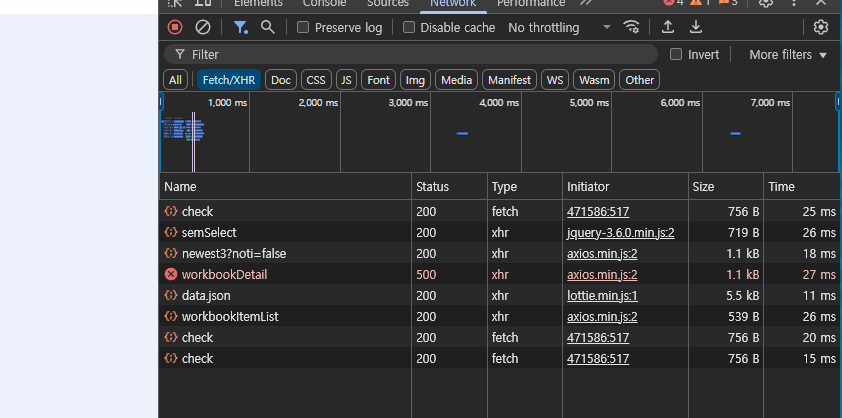Image resolution: width=842 pixels, height=418 pixels.
Task: Toggle the filter funnel icon
Action: (x=240, y=27)
